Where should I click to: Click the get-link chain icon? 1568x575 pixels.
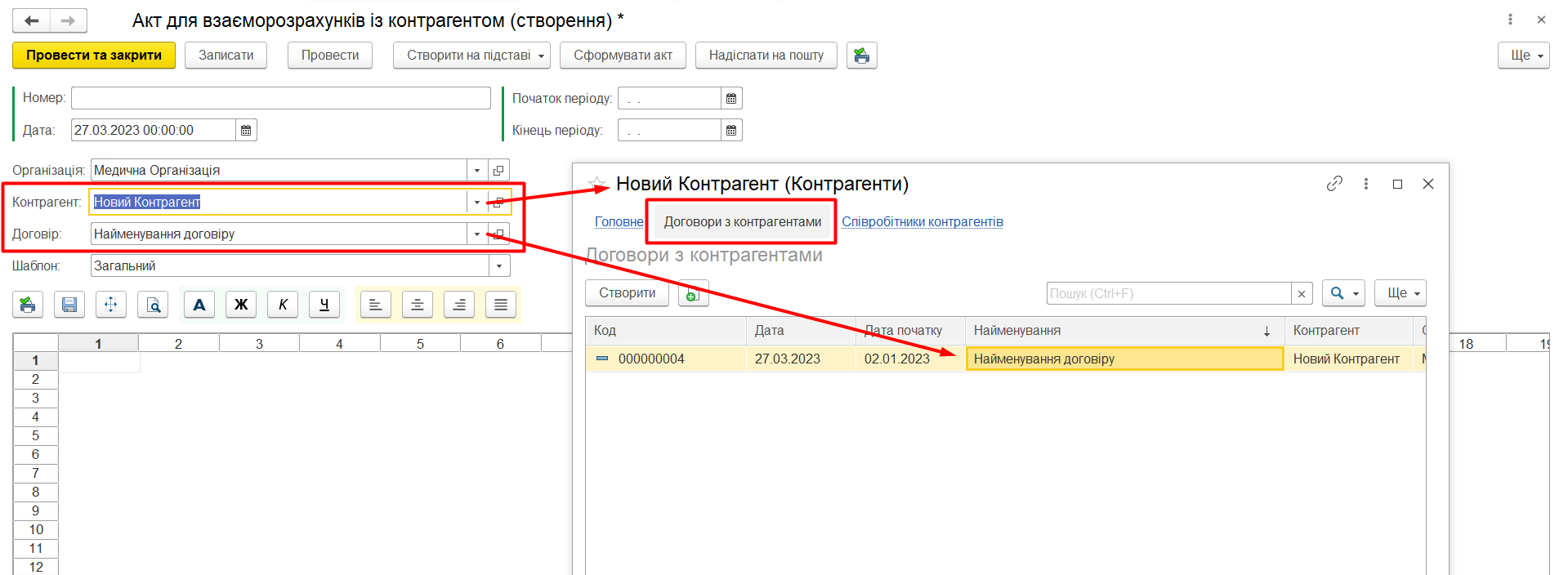coord(1334,184)
